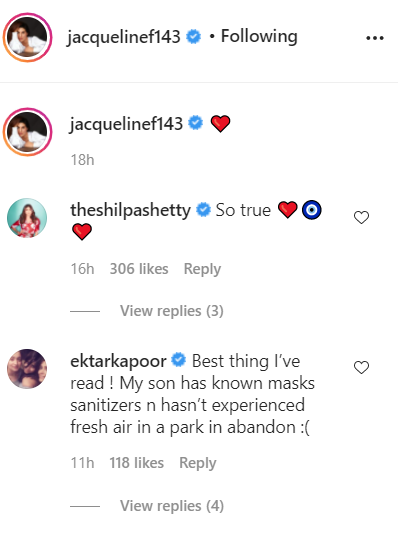Viewport: 398px width, 533px height.
Task: Click the jacquelinef143 username in the caption
Action: [x=126, y=124]
